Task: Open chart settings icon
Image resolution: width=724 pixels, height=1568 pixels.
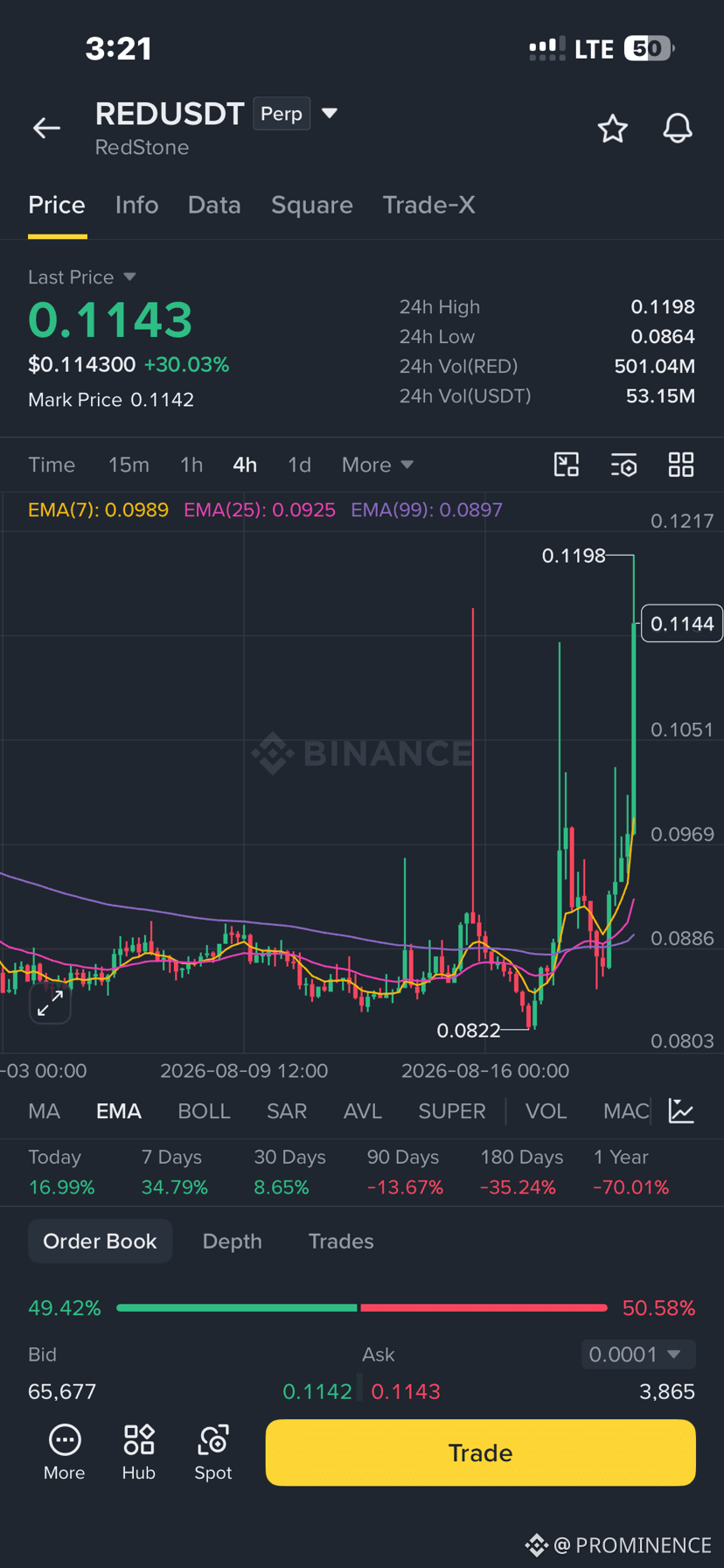Action: coord(623,465)
